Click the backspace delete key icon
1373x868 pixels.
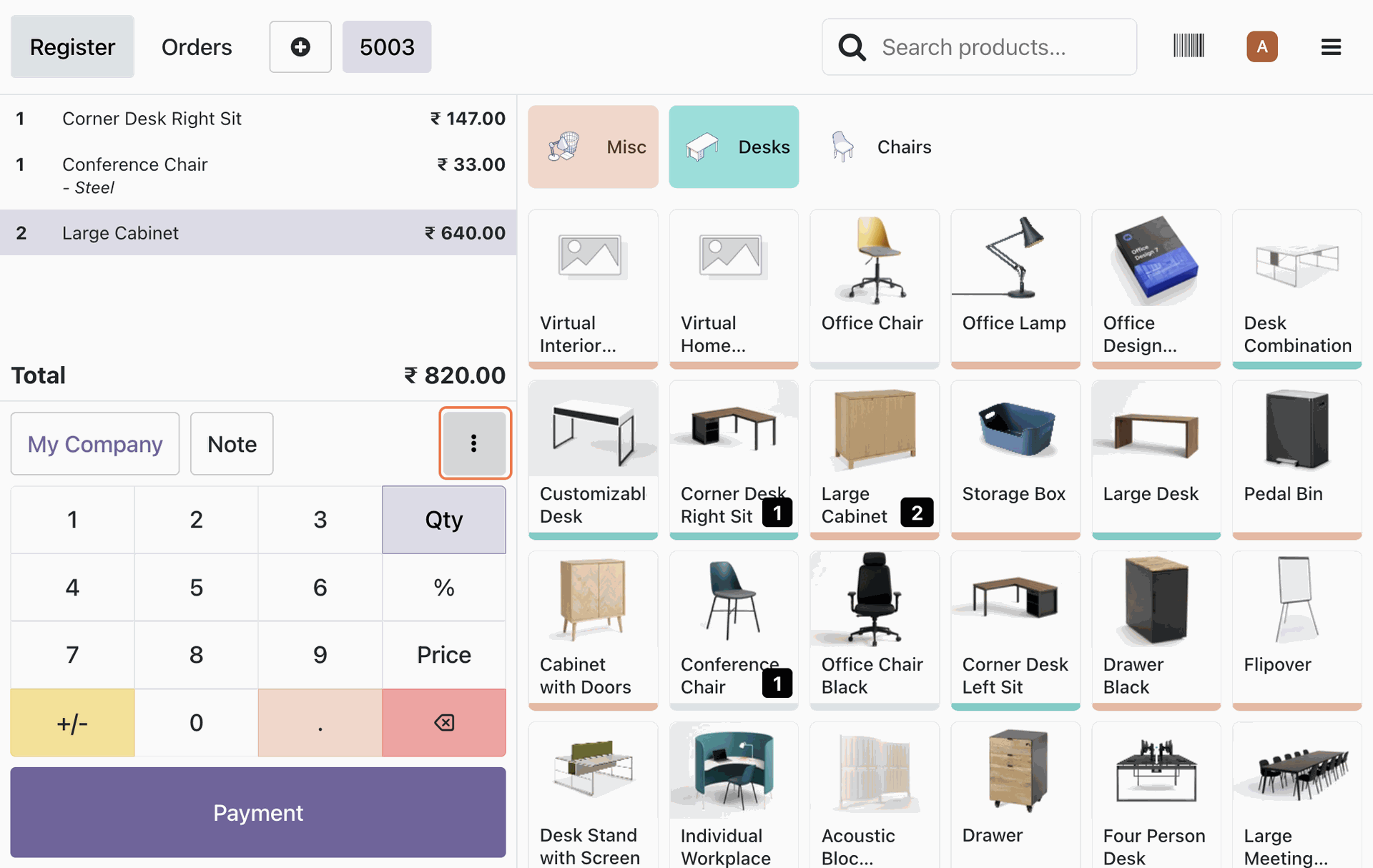(x=444, y=723)
